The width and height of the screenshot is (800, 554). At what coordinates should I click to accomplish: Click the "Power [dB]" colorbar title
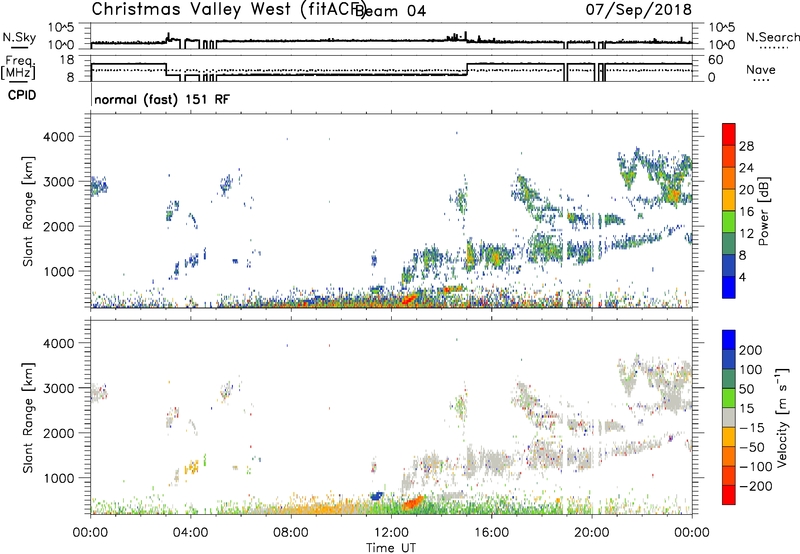[x=763, y=211]
